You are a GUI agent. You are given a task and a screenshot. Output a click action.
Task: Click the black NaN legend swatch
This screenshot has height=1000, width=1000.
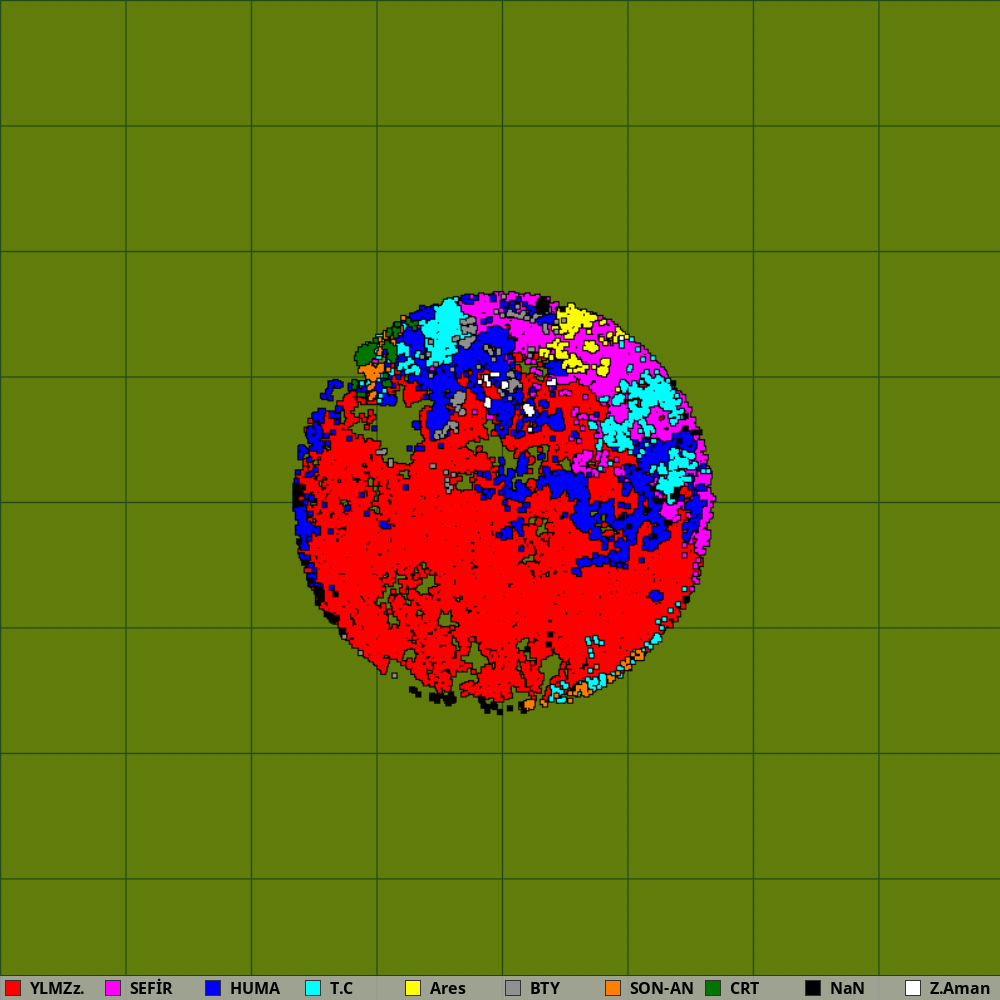pyautogui.click(x=813, y=988)
